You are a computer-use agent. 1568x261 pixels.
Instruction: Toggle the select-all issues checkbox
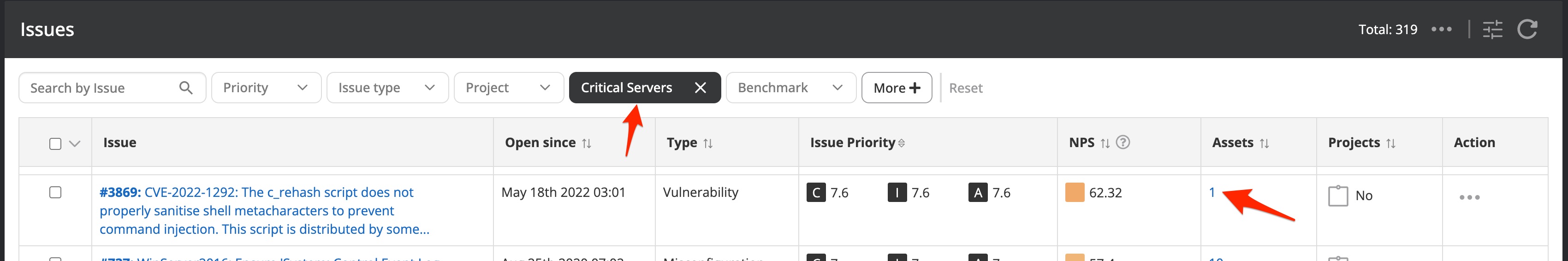[55, 143]
